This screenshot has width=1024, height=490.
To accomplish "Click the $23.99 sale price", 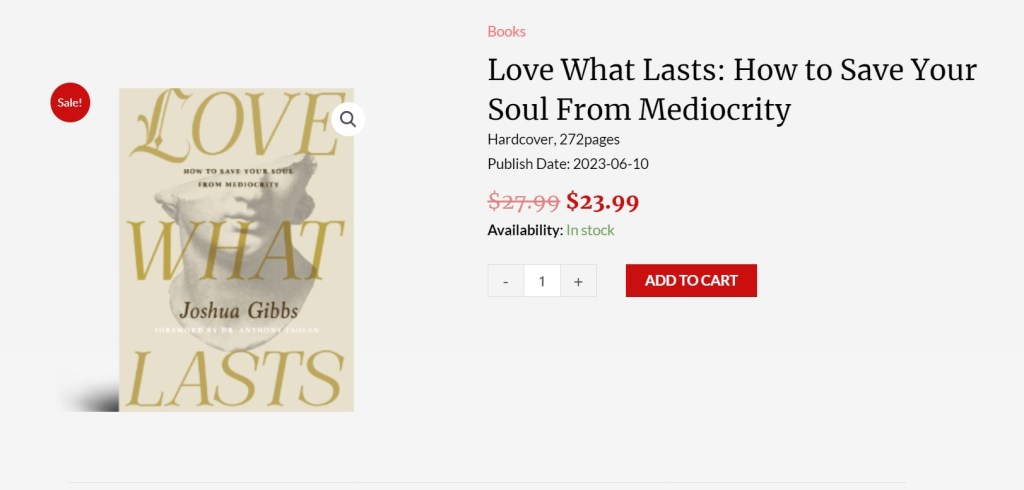I will pyautogui.click(x=602, y=201).
